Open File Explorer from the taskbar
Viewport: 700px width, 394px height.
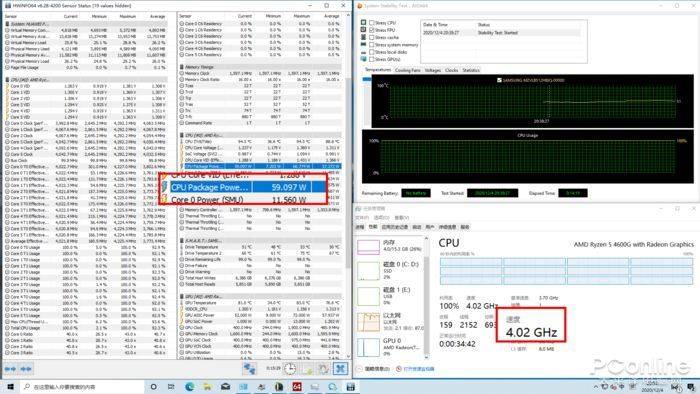click(207, 386)
